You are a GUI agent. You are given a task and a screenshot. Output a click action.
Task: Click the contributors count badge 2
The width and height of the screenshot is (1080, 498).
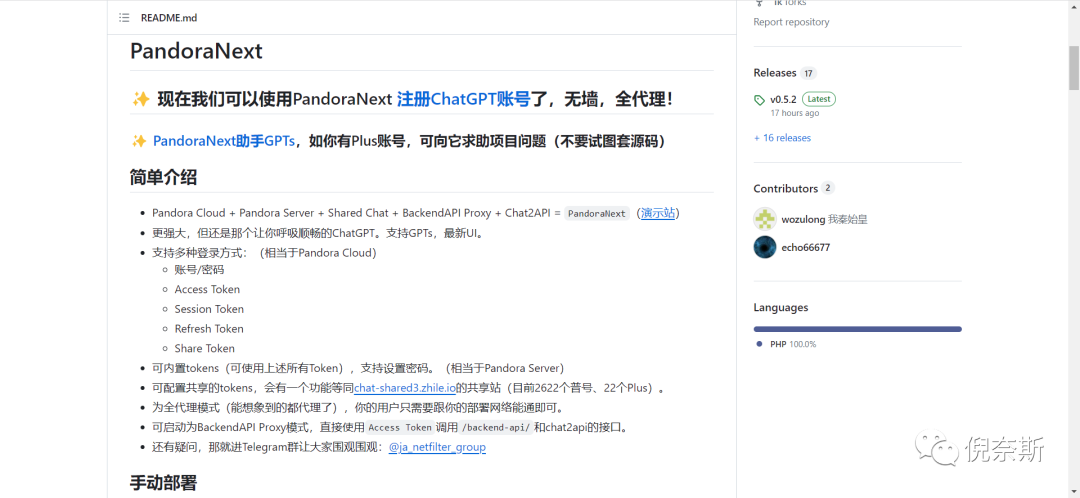[x=829, y=189]
